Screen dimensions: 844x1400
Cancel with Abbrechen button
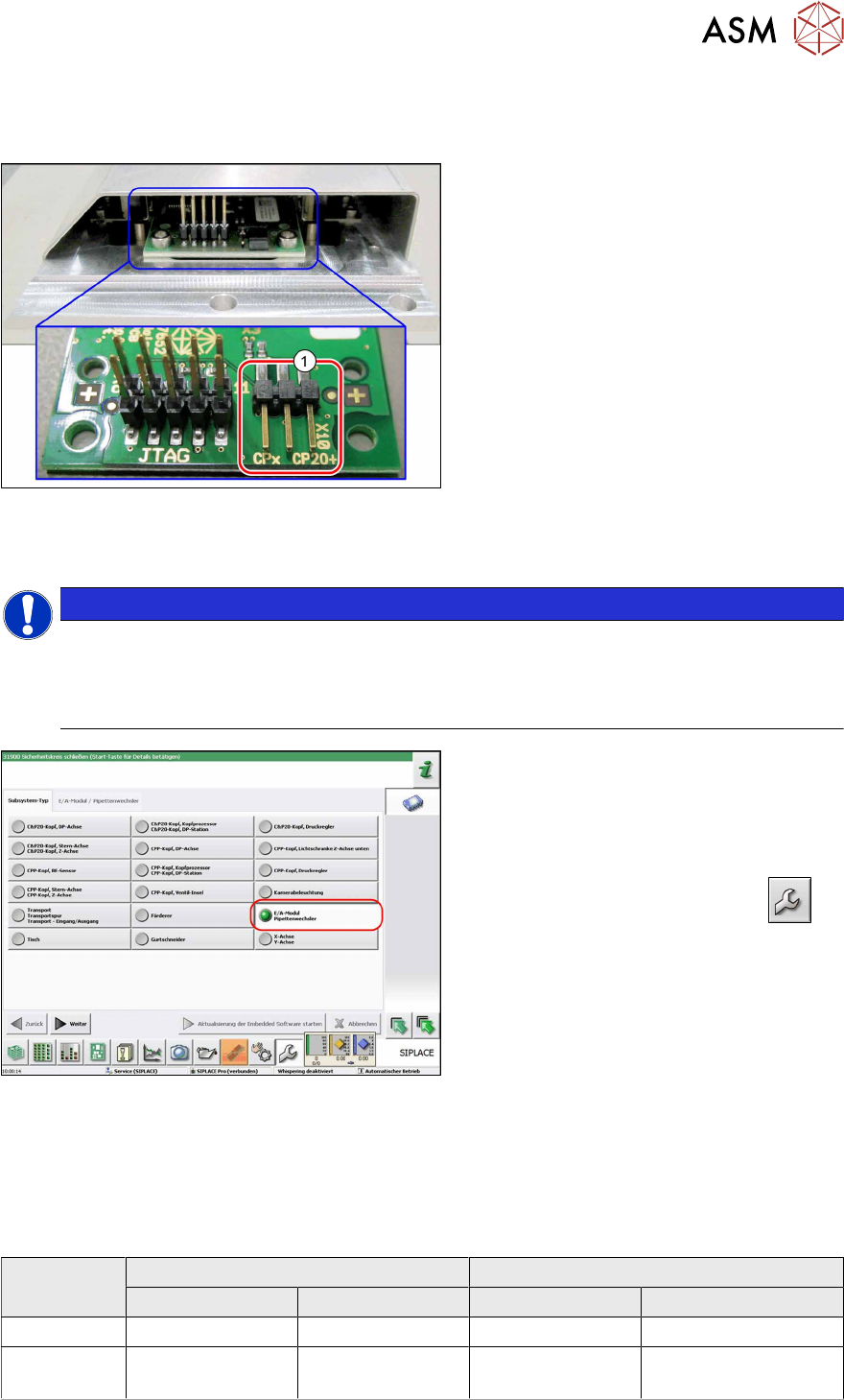355,1024
